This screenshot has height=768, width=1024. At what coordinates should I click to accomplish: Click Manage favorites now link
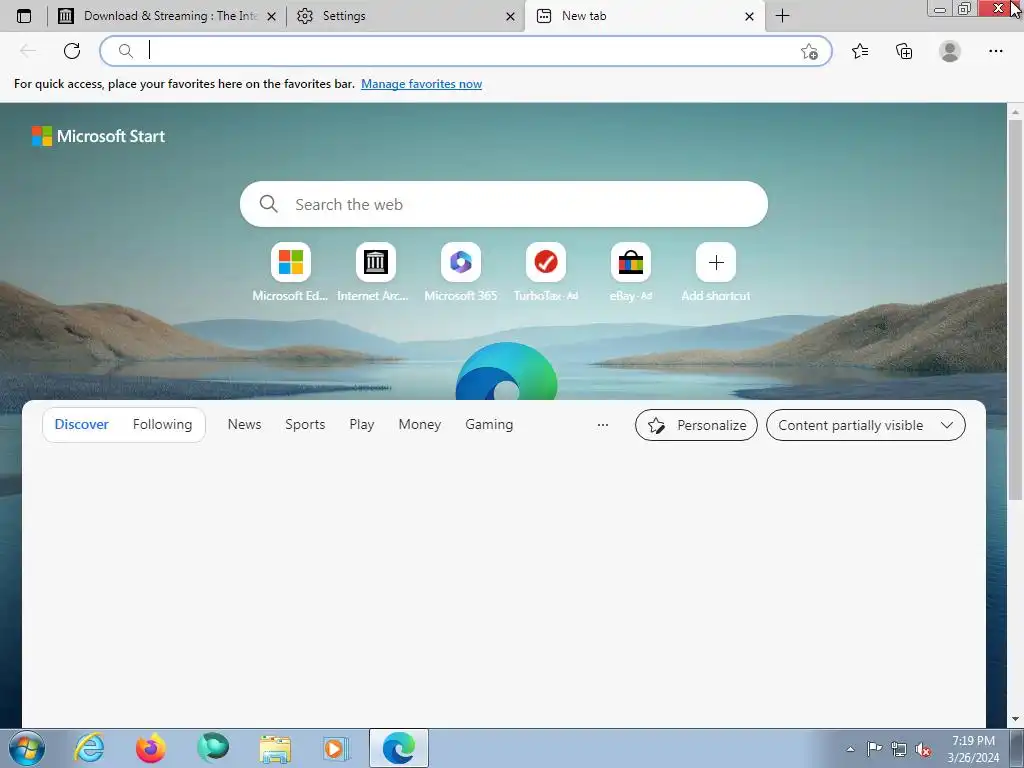point(421,84)
